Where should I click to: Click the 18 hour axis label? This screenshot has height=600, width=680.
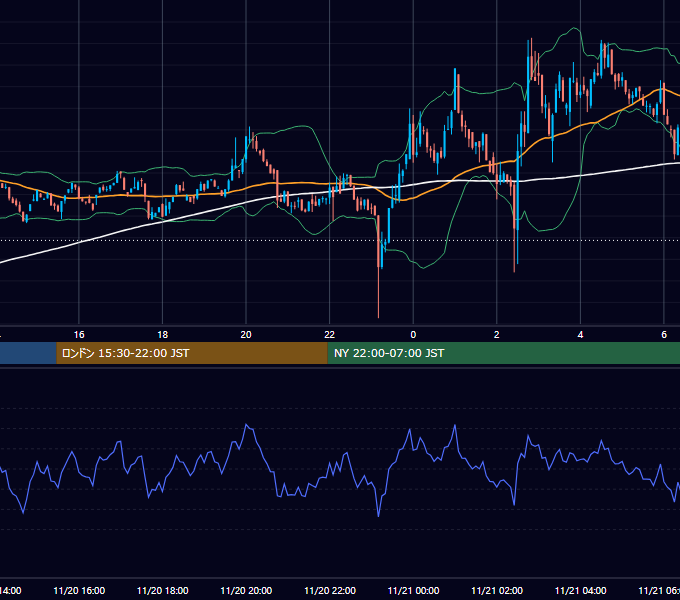tap(163, 335)
